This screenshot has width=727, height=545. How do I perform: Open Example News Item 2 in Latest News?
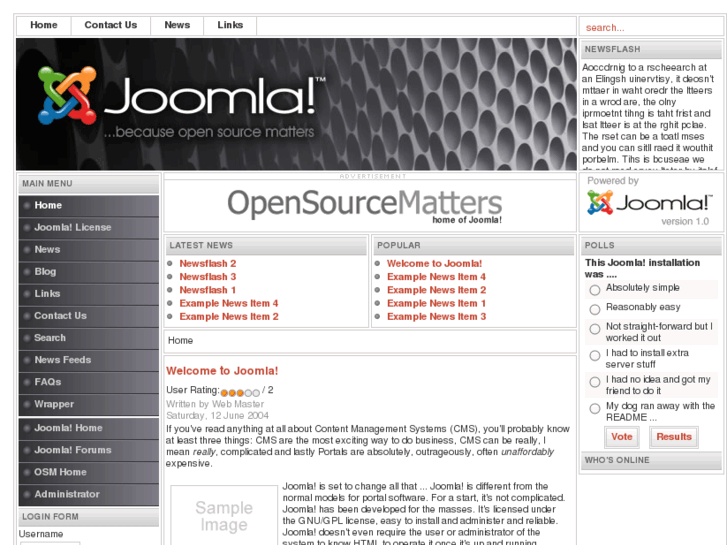(229, 317)
